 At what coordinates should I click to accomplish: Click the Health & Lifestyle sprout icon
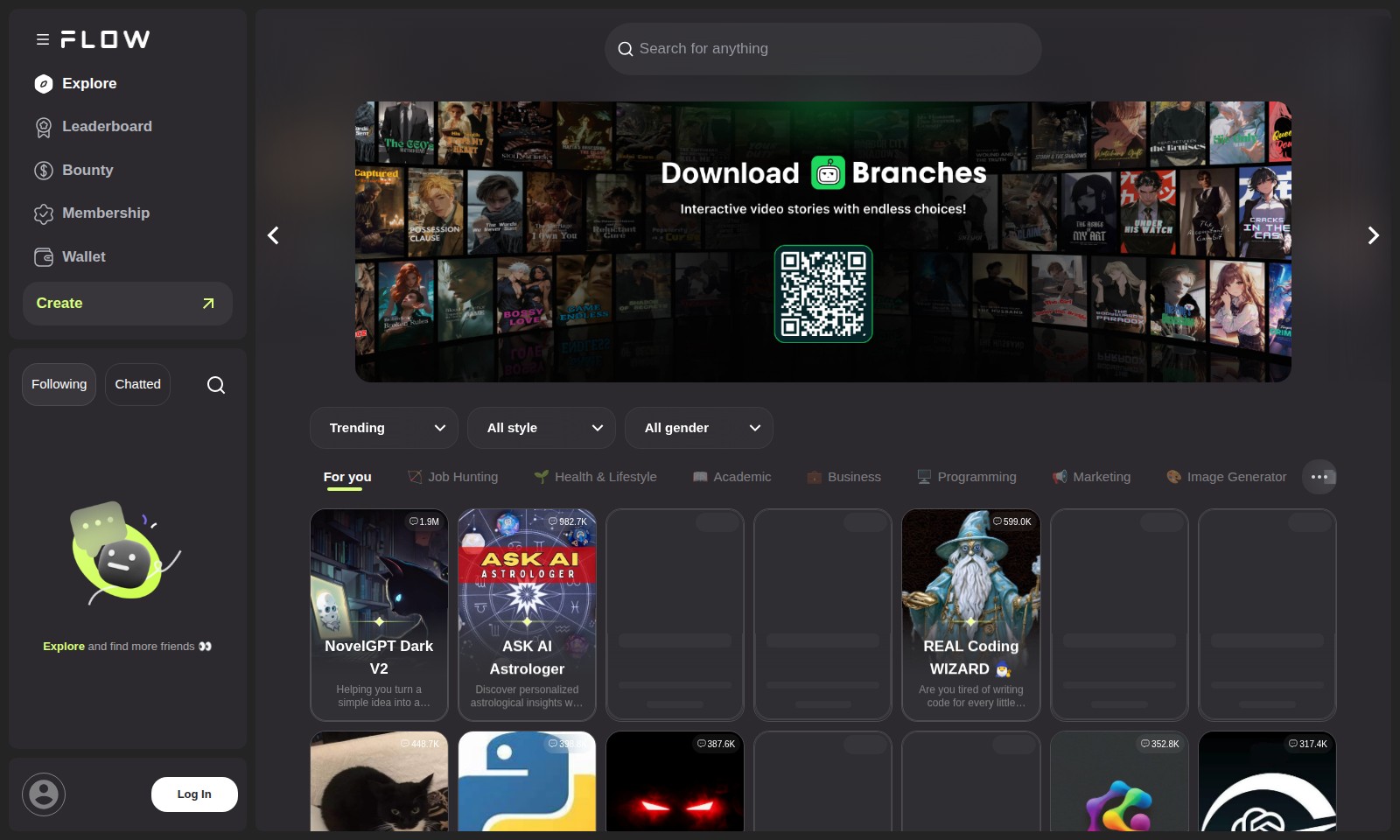click(542, 477)
